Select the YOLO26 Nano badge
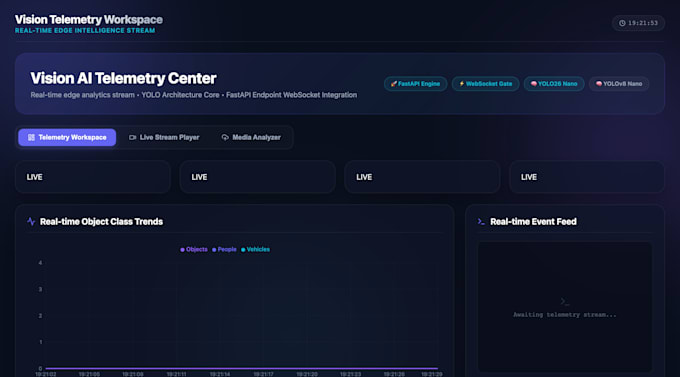This screenshot has width=680, height=377. coord(554,84)
